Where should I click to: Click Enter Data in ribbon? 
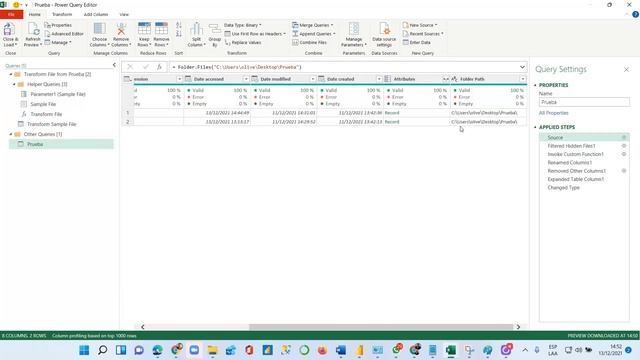(x=416, y=42)
